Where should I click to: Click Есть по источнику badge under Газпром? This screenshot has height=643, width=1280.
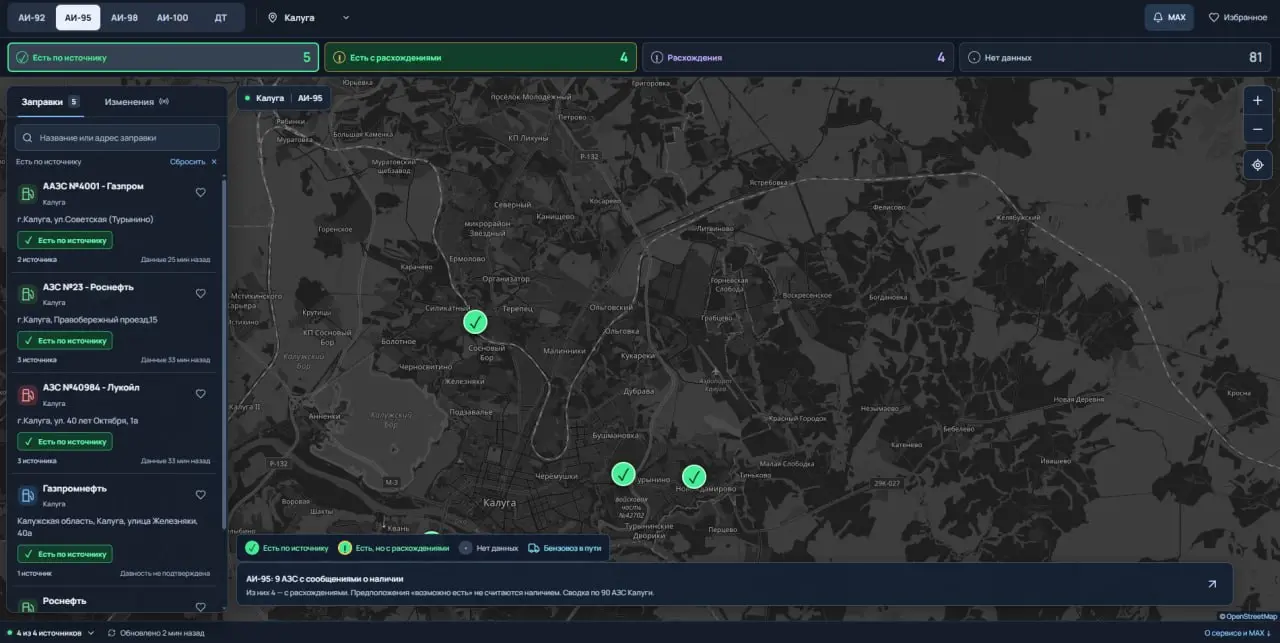pyautogui.click(x=65, y=240)
